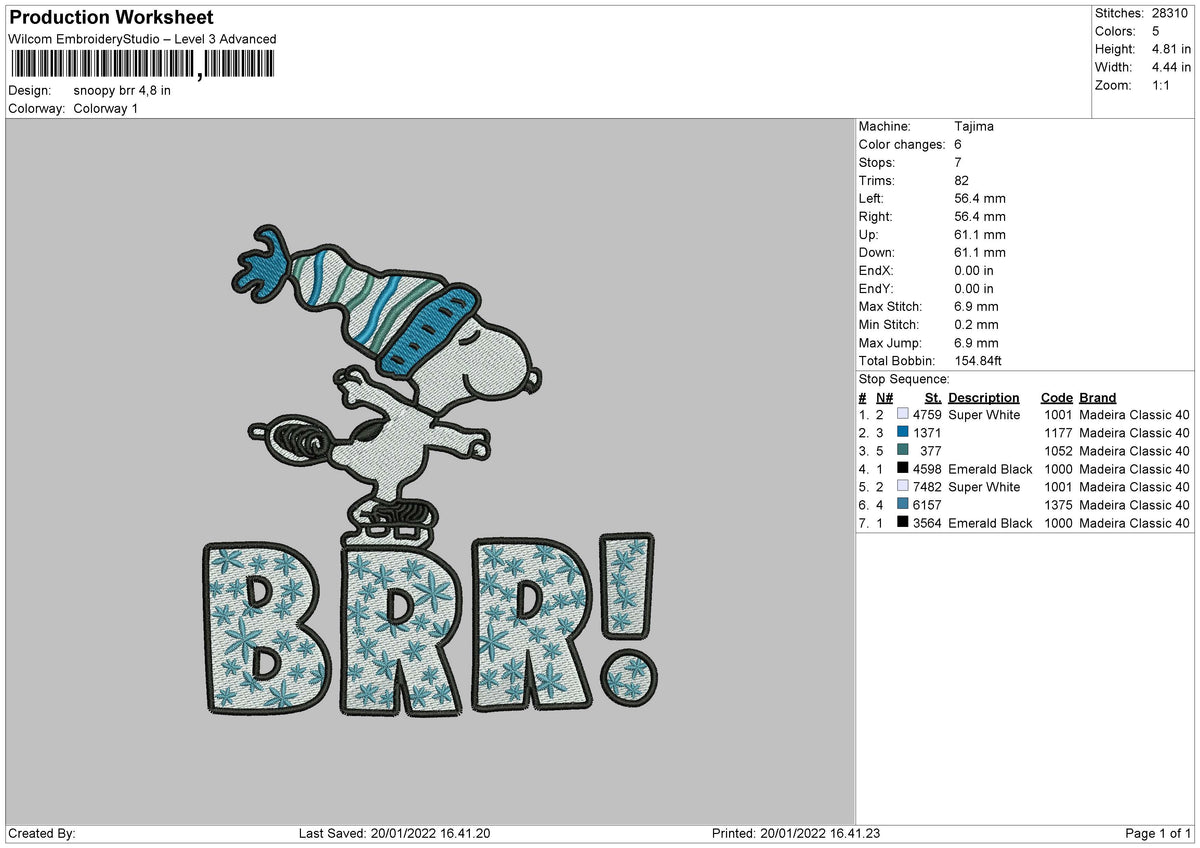Click the Emerald Black swatch in row 4
This screenshot has width=1200, height=848.
pos(904,469)
